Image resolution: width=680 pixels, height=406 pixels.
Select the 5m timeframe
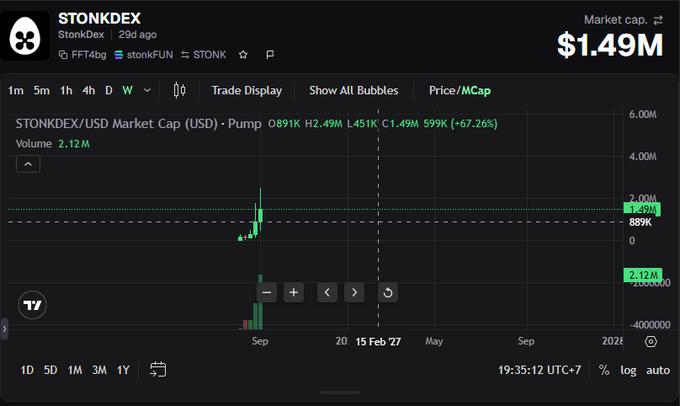pos(42,90)
